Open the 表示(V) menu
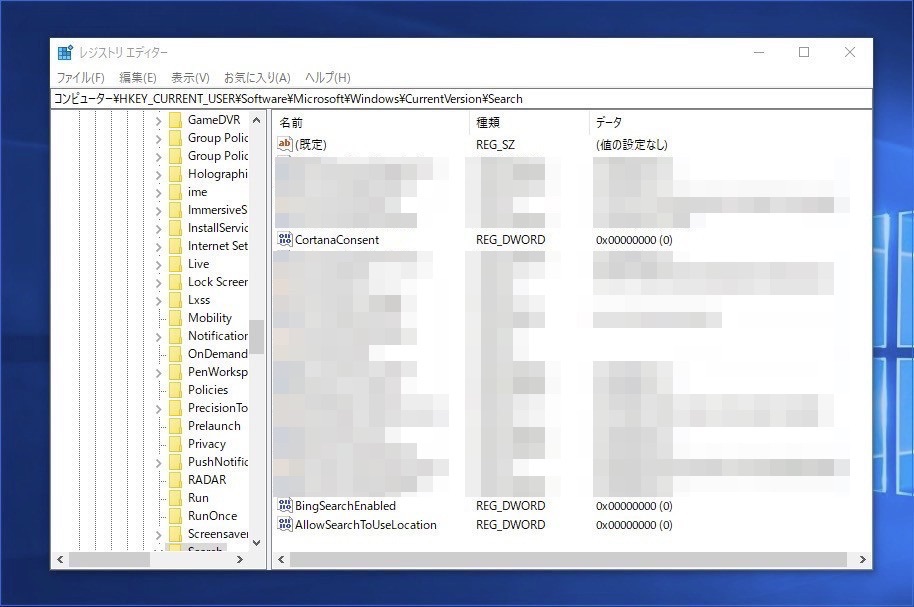This screenshot has height=607, width=914. pos(190,78)
